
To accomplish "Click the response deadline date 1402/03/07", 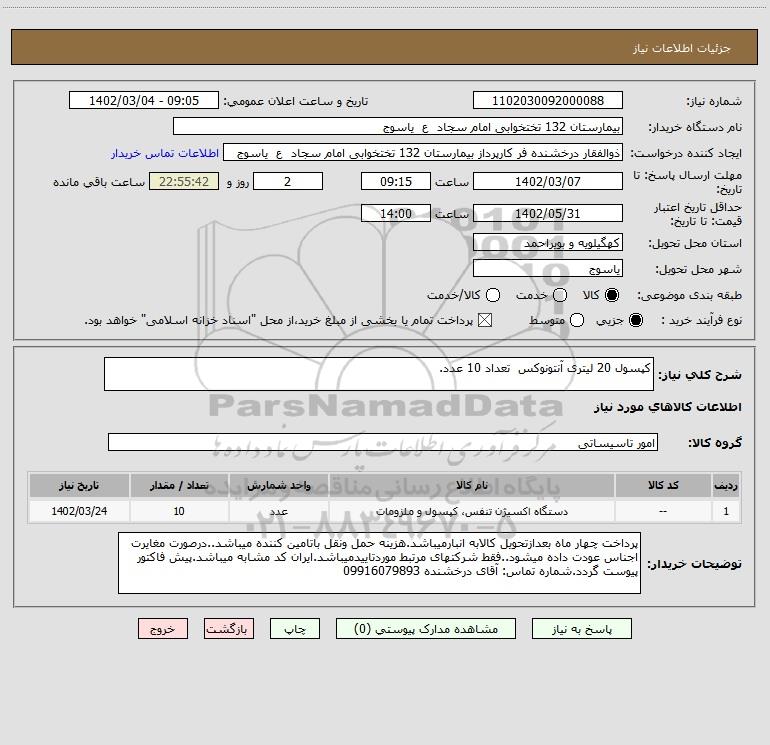I will click(548, 181).
